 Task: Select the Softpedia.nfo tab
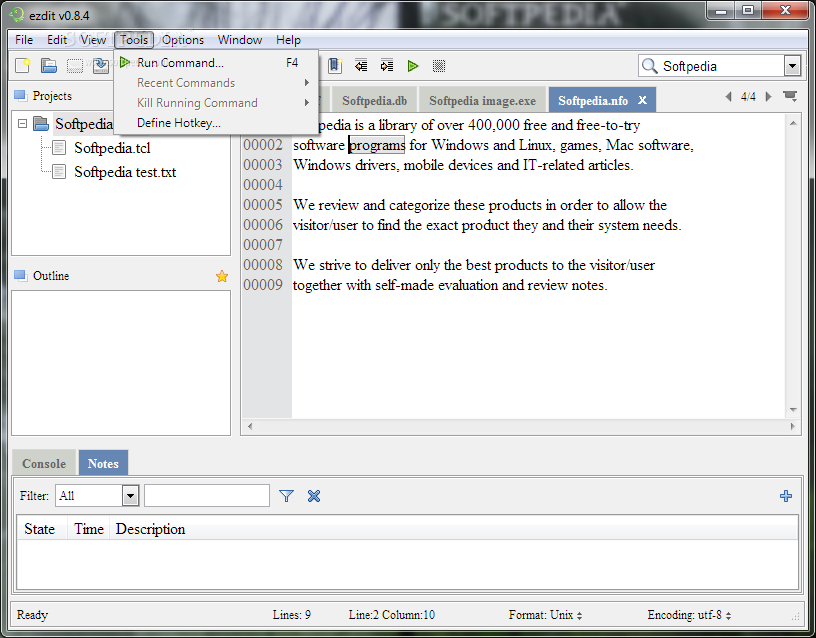[x=593, y=100]
